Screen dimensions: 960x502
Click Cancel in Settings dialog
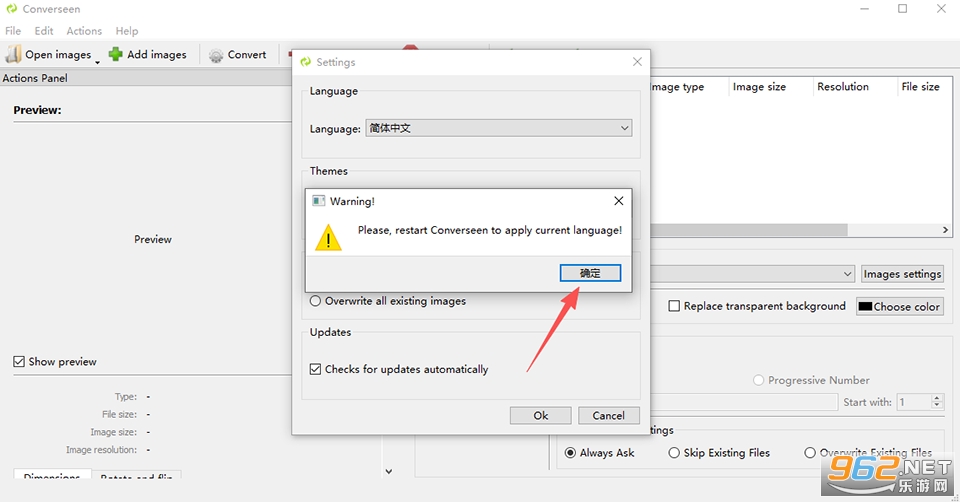[609, 416]
